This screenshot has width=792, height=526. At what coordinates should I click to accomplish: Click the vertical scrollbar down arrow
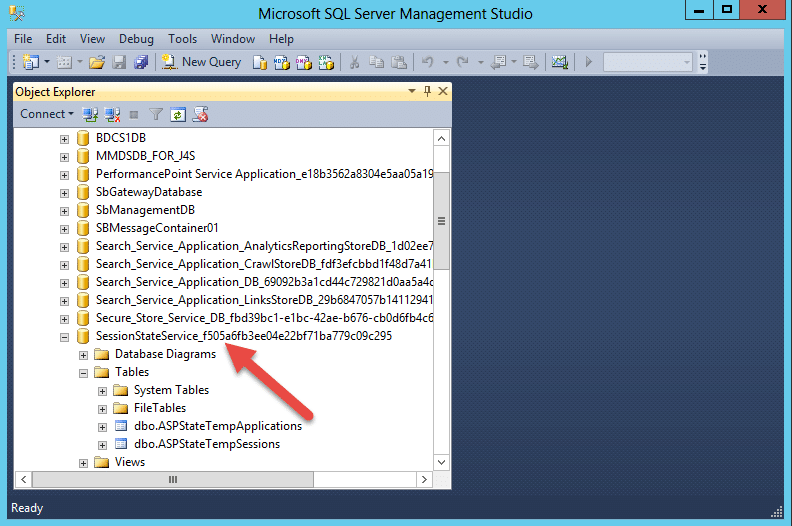pyautogui.click(x=441, y=462)
